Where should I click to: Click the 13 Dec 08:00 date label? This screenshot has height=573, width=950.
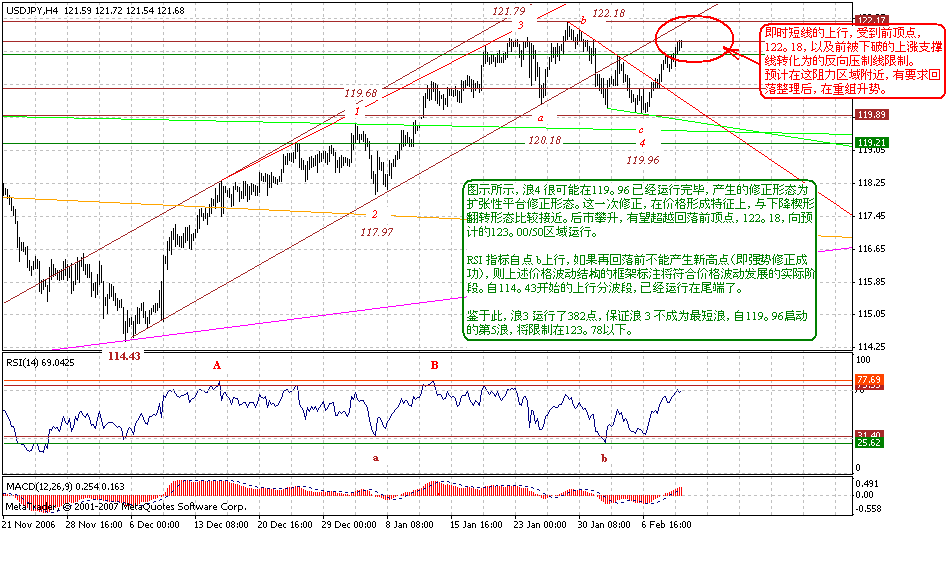pos(221,525)
